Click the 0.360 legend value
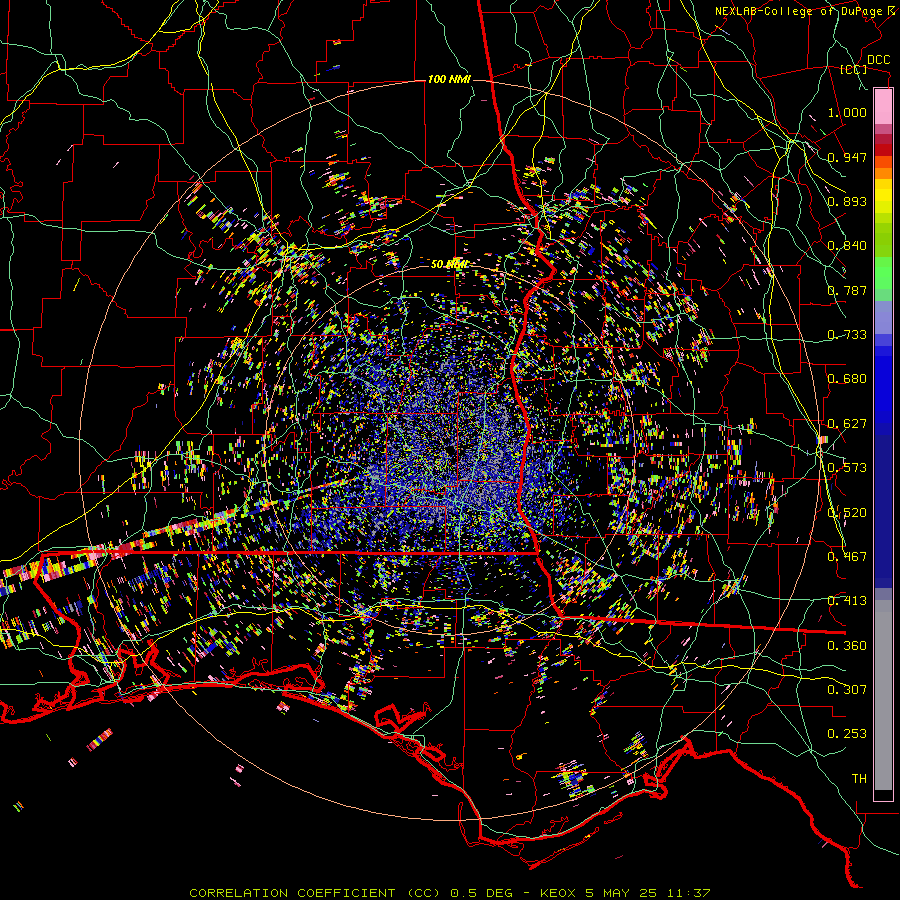The width and height of the screenshot is (900, 900). (x=847, y=646)
